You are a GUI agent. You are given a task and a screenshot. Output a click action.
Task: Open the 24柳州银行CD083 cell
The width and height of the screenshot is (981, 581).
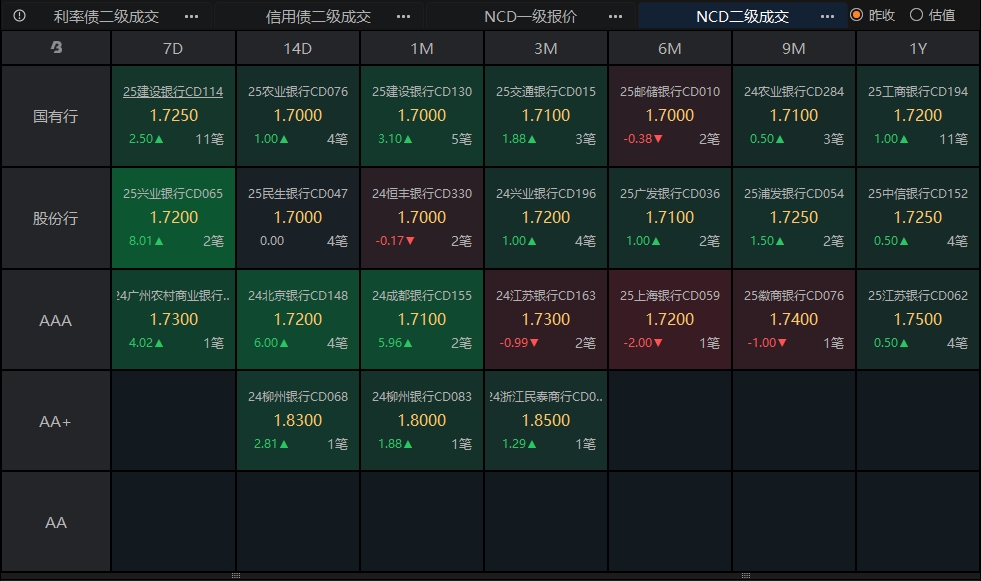point(422,420)
